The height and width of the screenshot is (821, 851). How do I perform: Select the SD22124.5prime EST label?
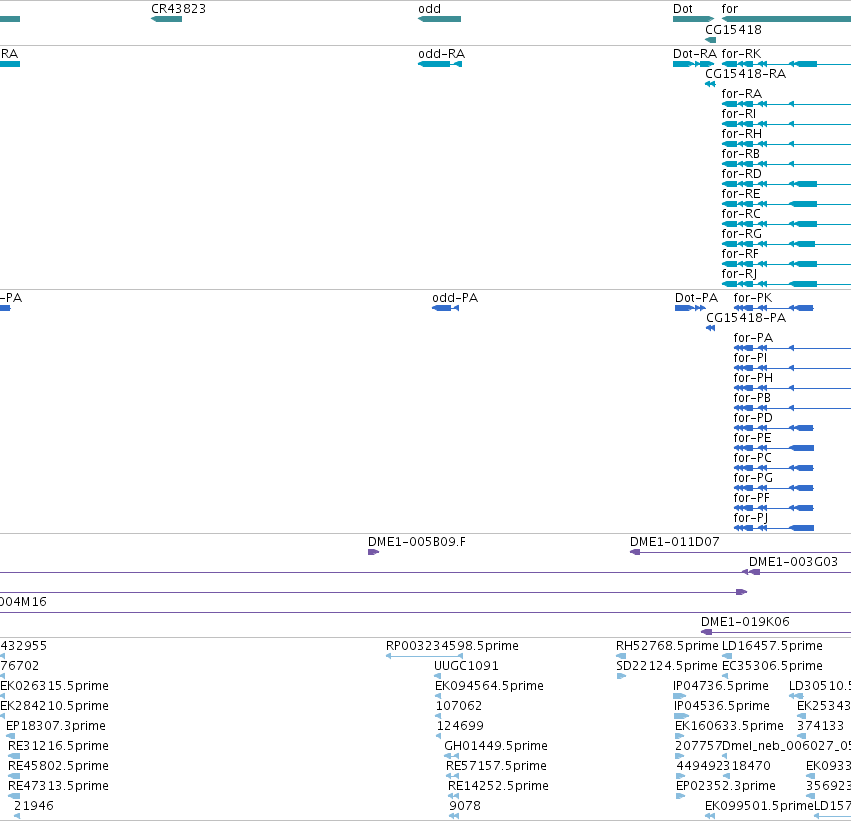667,666
